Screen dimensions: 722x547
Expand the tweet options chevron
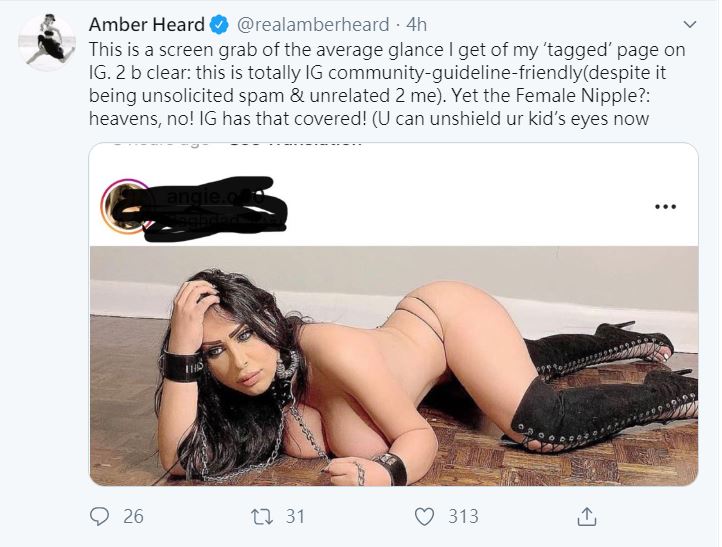[688, 24]
